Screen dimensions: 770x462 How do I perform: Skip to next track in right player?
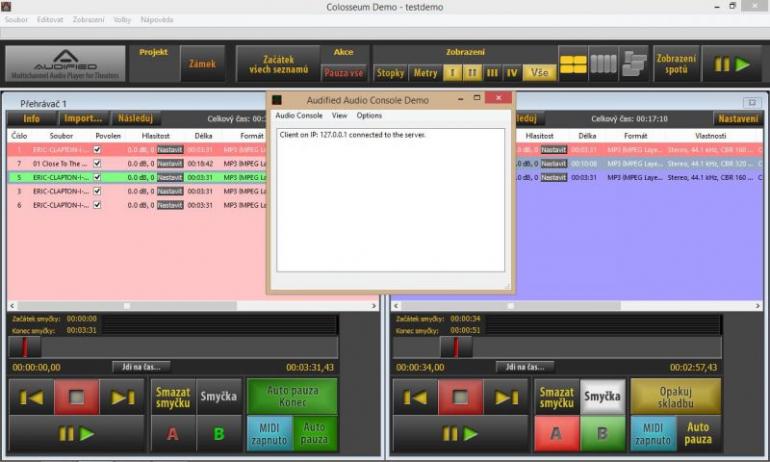coord(506,397)
